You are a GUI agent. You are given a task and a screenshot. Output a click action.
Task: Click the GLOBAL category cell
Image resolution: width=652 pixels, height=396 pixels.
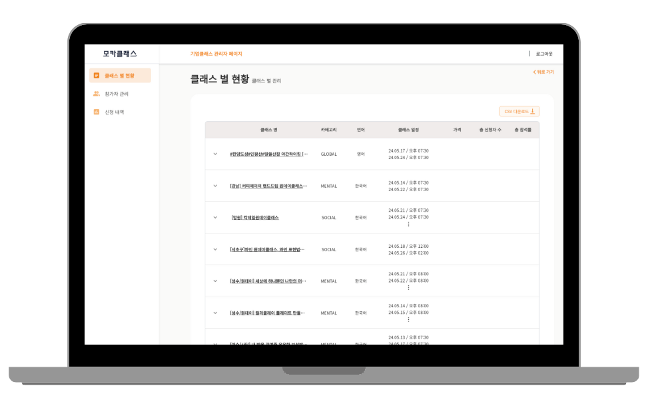(x=328, y=154)
